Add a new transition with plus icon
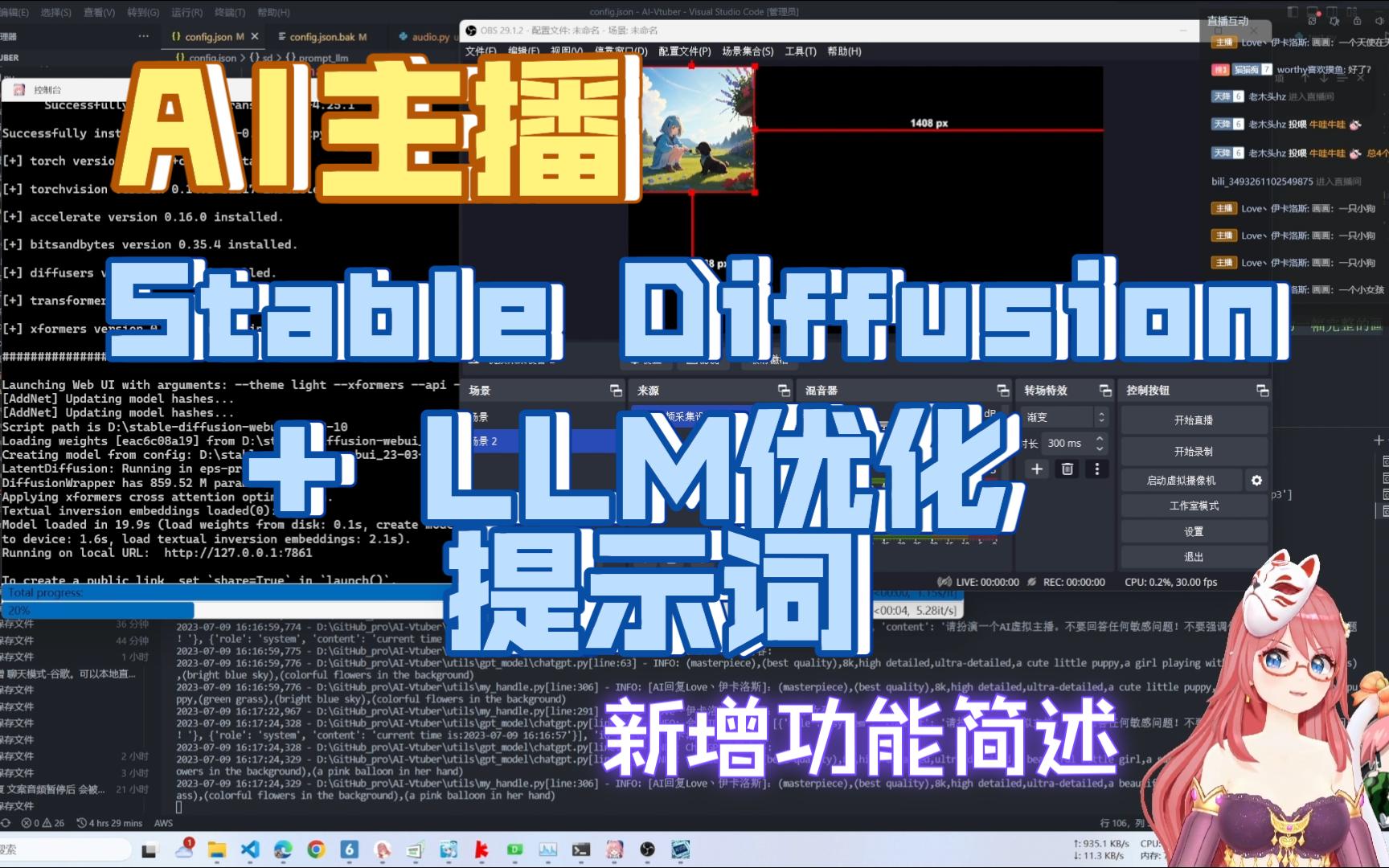1389x868 pixels. point(1037,469)
